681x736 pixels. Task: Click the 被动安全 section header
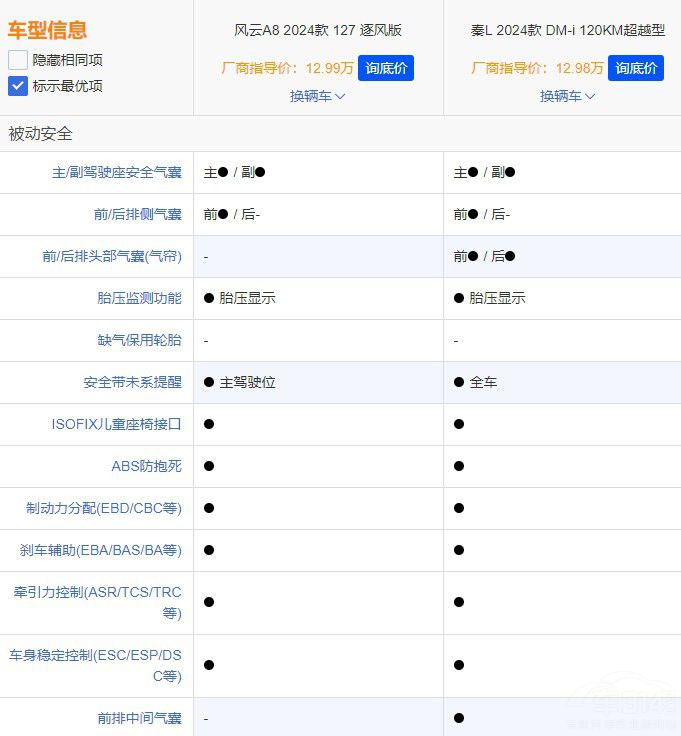click(x=41, y=134)
